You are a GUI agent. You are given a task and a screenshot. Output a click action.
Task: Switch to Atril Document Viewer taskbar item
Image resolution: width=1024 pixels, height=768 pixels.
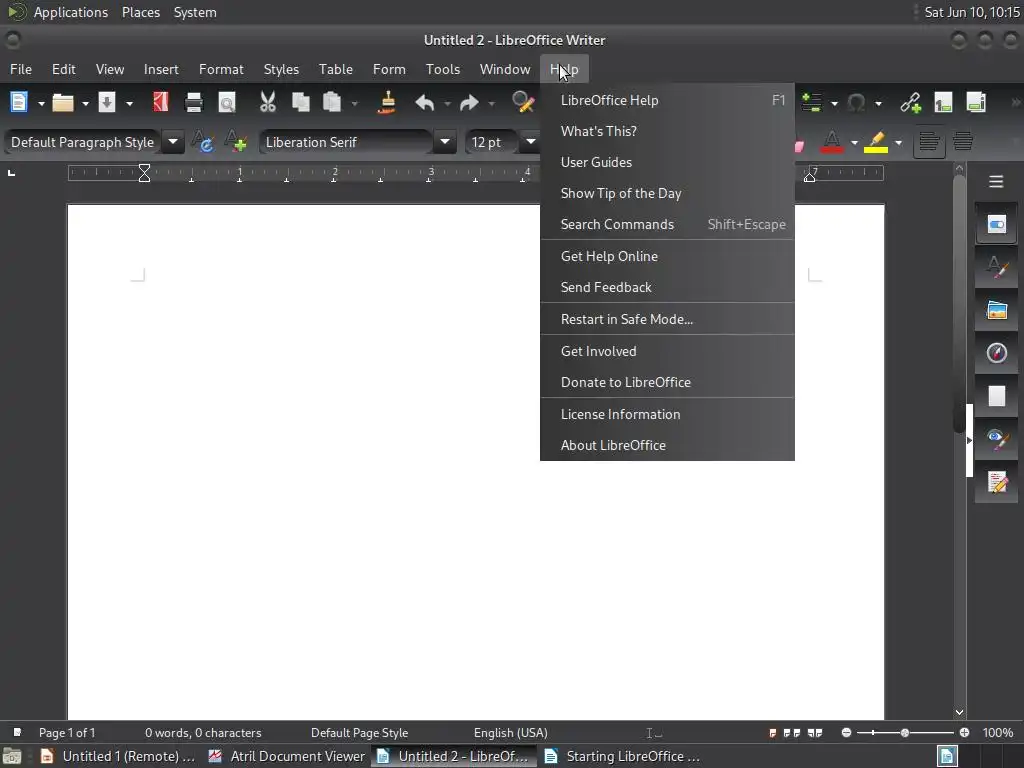[x=286, y=756]
